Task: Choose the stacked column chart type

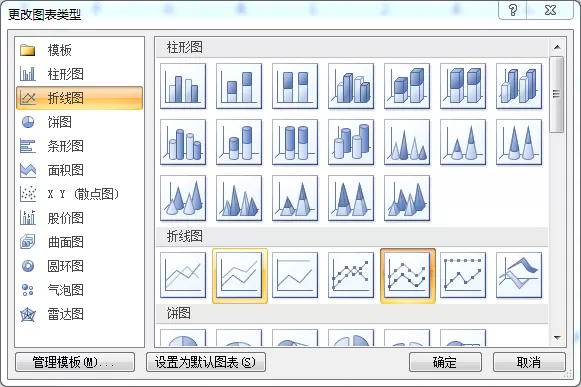Action: pyautogui.click(x=239, y=86)
